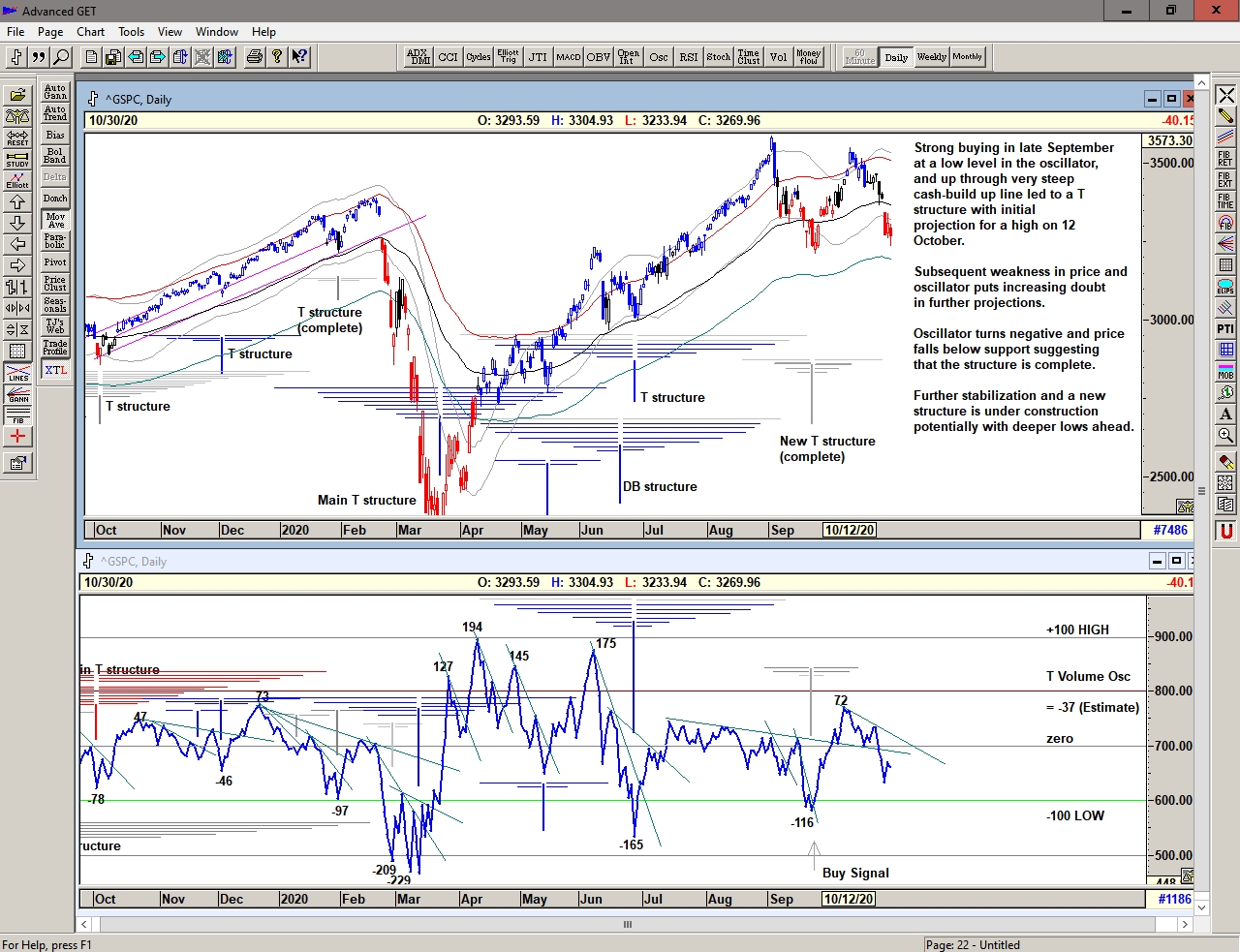Click vertical scrollbar up arrow
Image resolution: width=1240 pixels, height=952 pixels.
[1201, 82]
